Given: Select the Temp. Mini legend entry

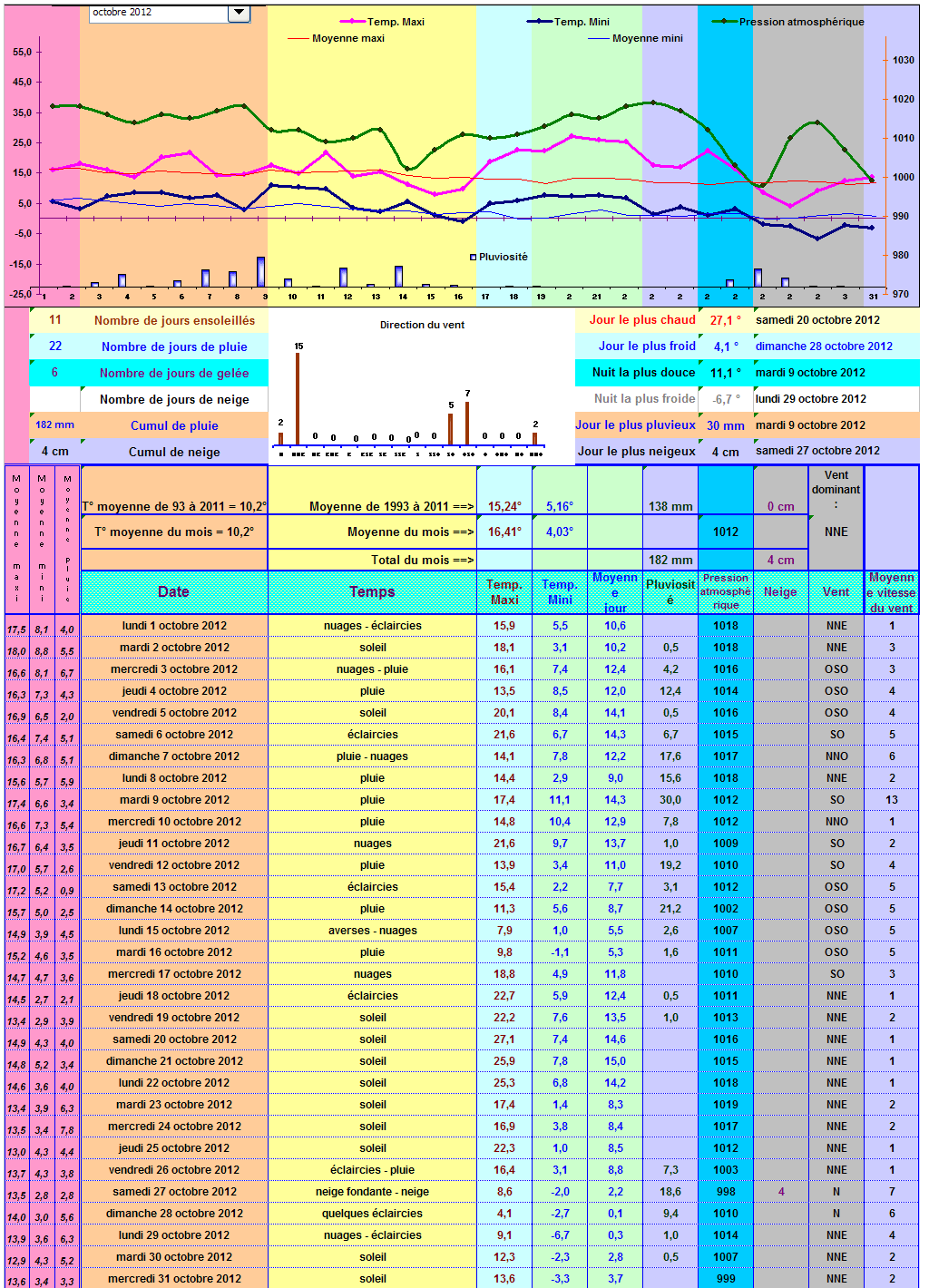Looking at the screenshot, I should (x=569, y=22).
